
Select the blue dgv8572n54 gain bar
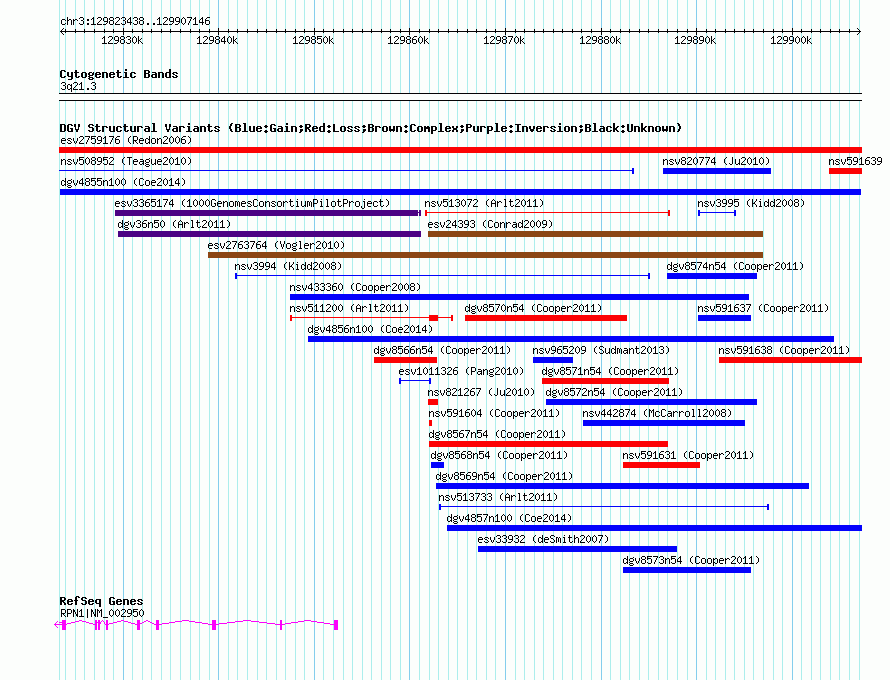click(651, 402)
